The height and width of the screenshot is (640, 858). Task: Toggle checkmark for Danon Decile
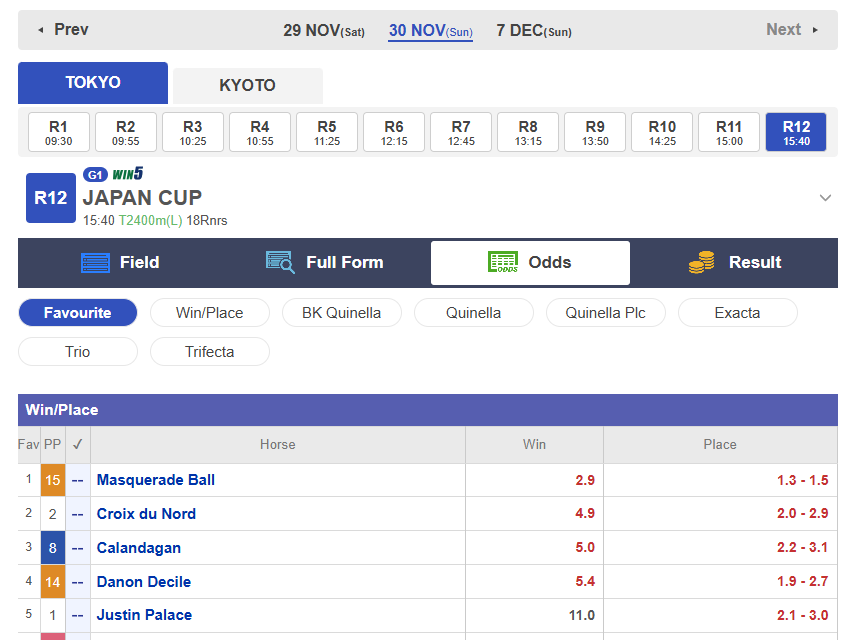click(78, 581)
